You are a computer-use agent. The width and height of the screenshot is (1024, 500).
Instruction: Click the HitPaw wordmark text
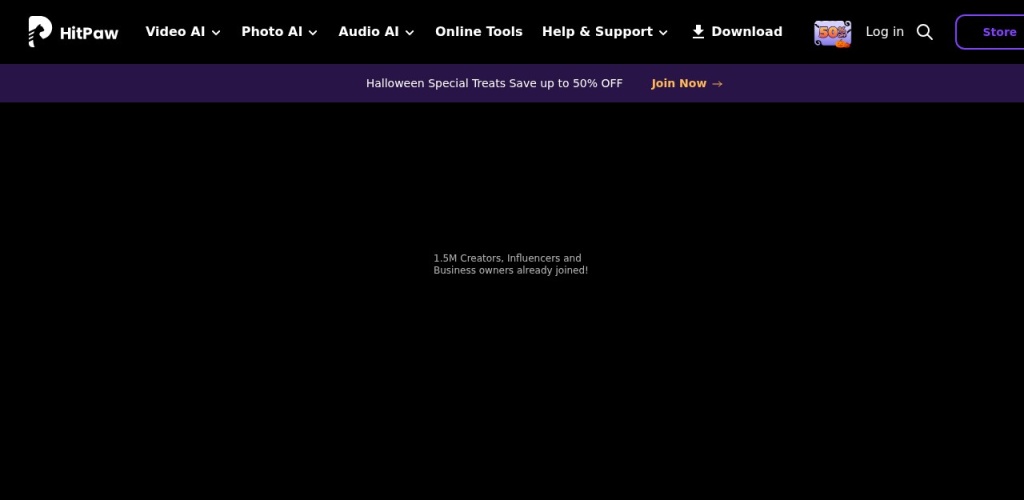tap(89, 33)
